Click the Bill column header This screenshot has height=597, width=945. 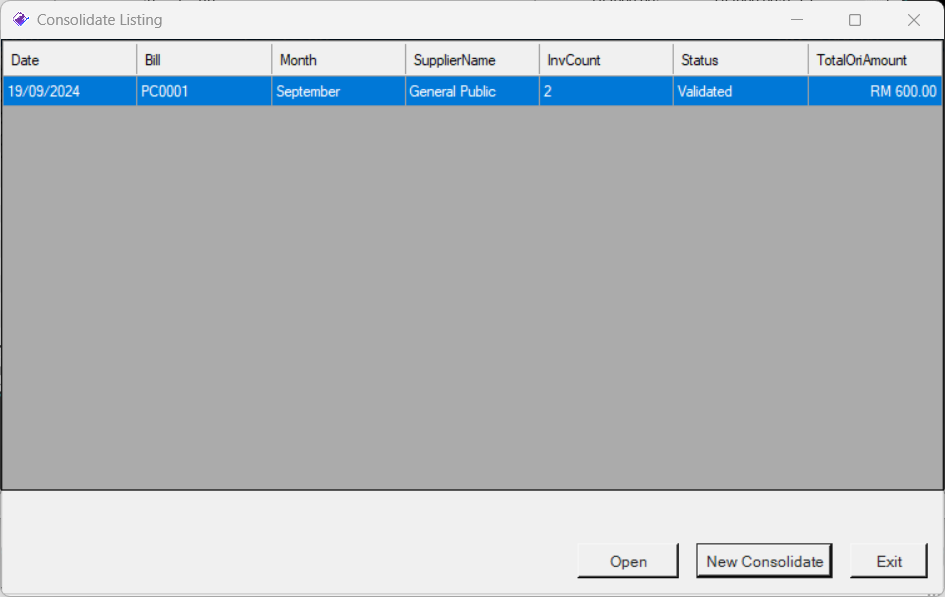tap(204, 60)
